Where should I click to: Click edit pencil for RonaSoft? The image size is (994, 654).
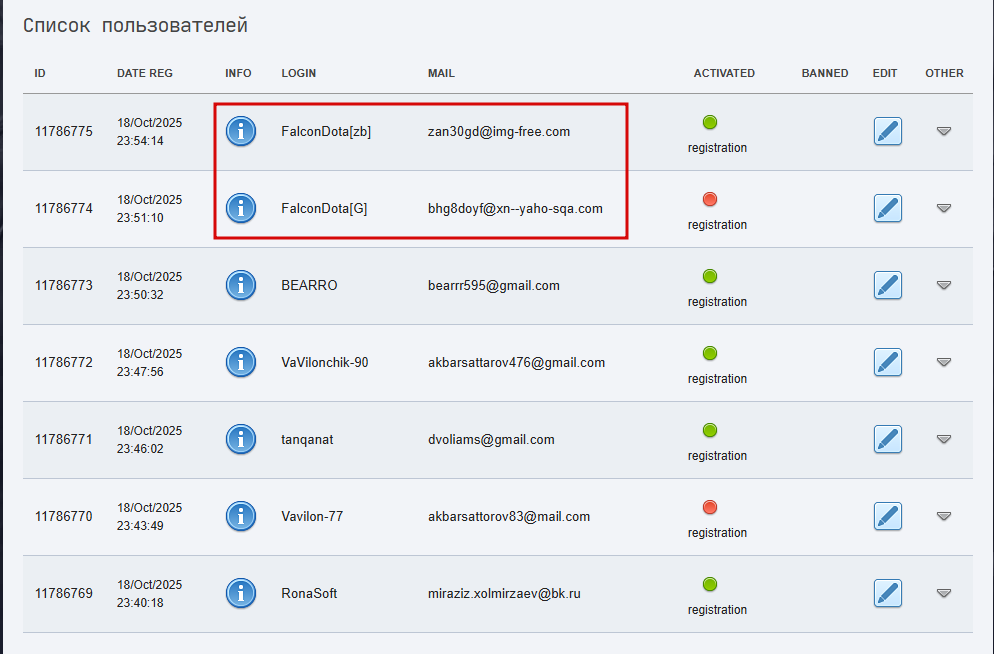click(887, 593)
